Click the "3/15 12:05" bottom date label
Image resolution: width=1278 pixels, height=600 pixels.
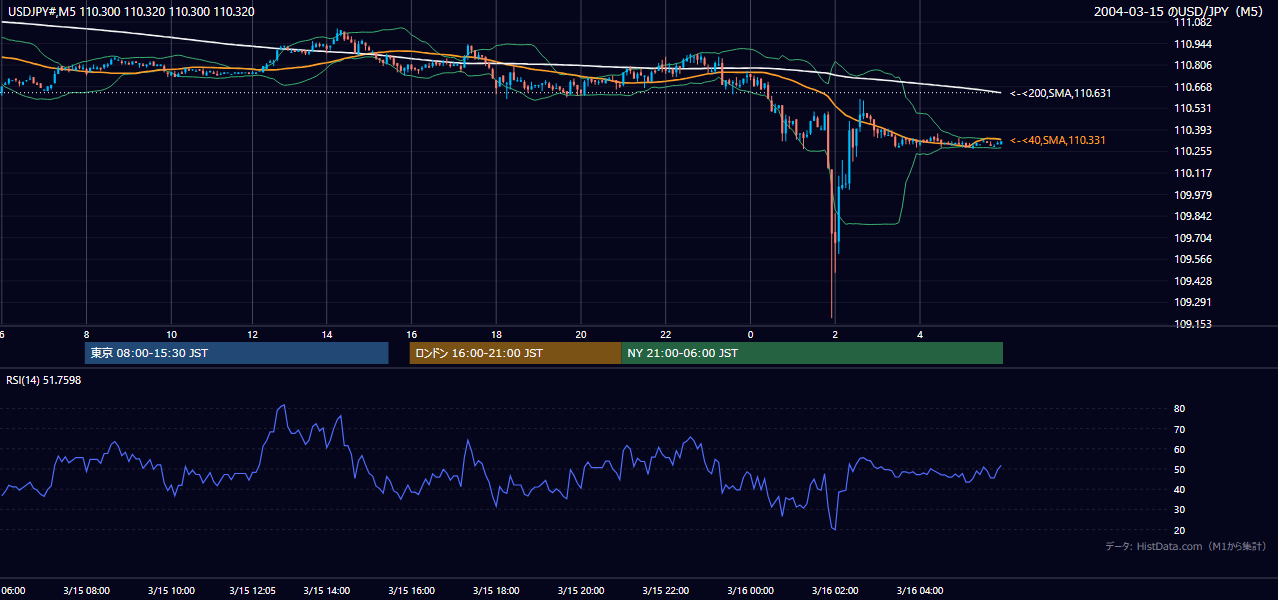tap(253, 591)
